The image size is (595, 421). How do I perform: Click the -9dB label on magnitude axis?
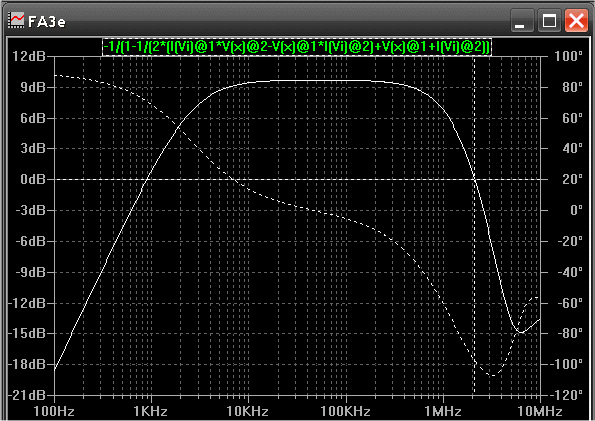pos(30,272)
